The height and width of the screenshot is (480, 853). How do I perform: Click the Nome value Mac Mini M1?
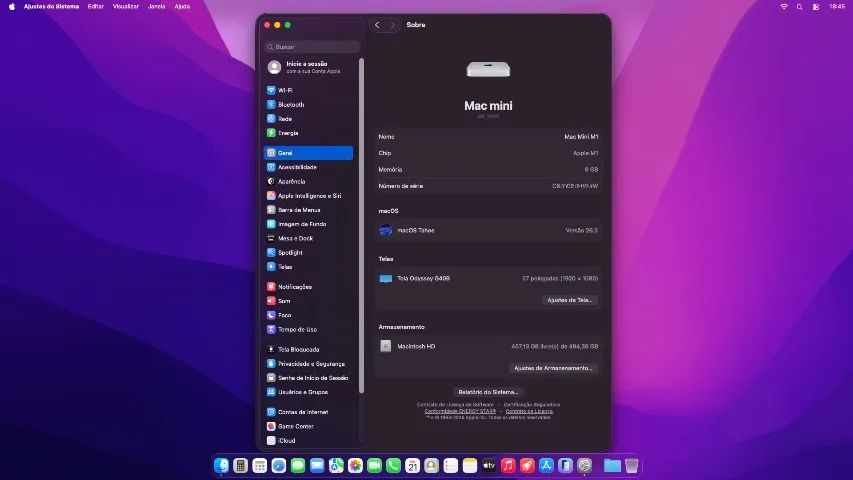pyautogui.click(x=581, y=137)
